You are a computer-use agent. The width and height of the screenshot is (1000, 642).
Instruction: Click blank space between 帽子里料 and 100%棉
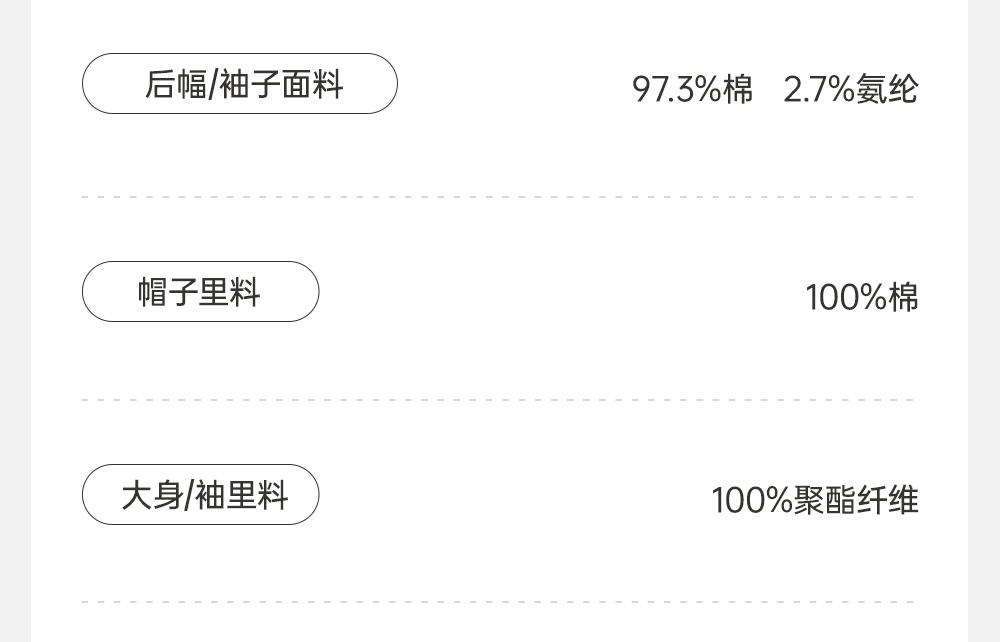(560, 294)
